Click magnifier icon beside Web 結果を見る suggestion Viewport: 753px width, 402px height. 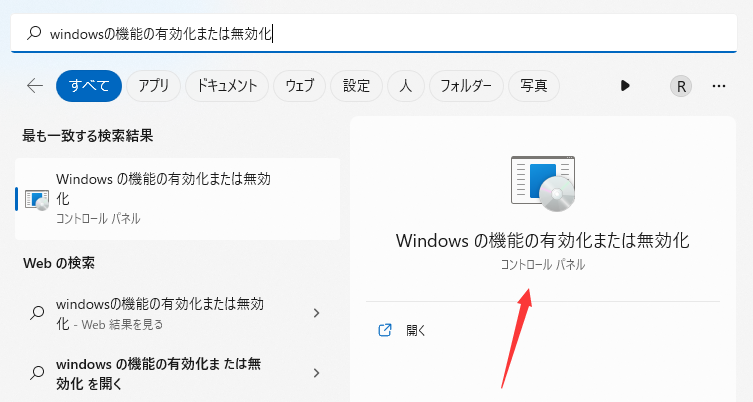click(37, 313)
